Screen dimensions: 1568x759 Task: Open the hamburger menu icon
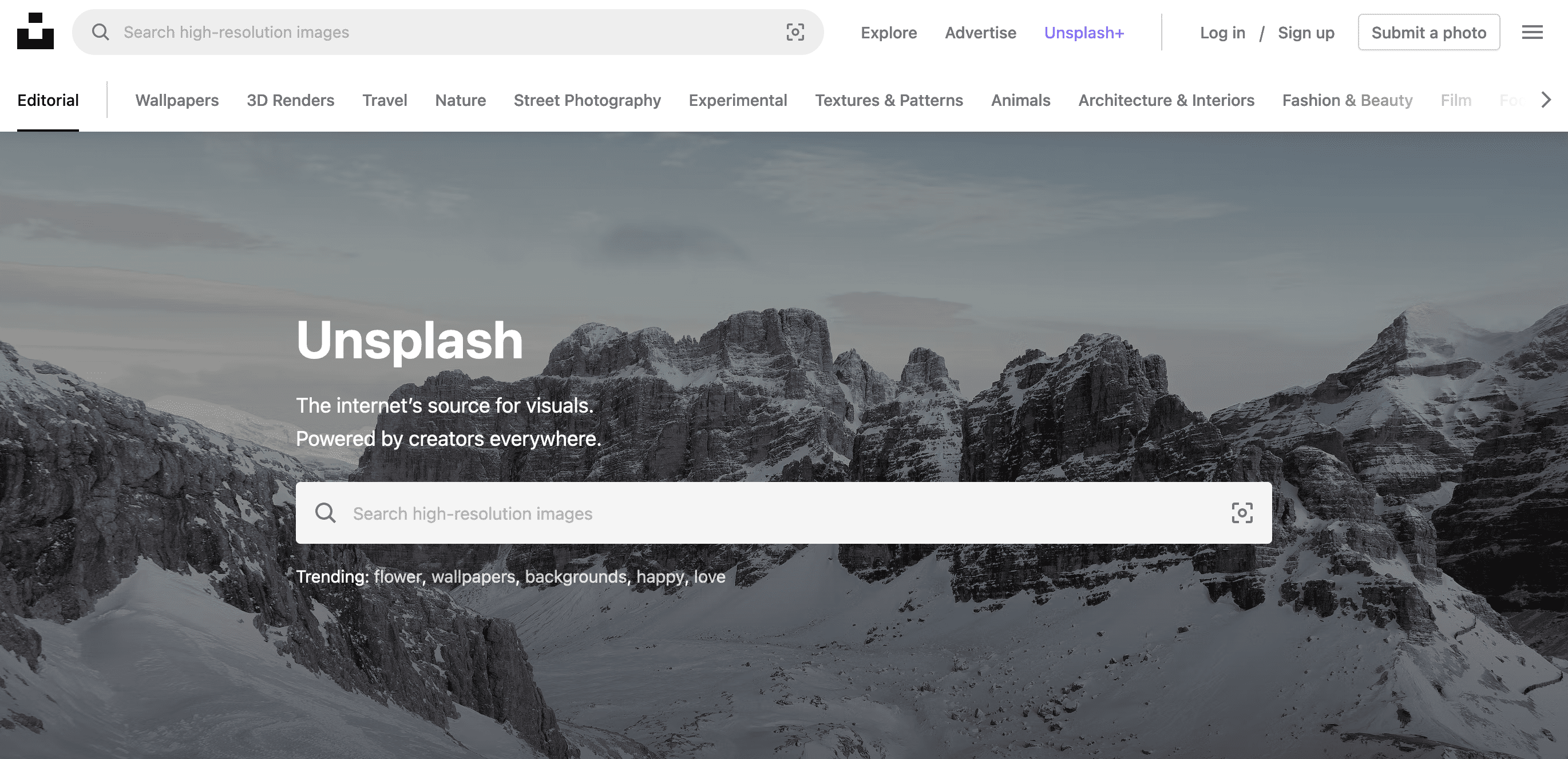click(1532, 32)
